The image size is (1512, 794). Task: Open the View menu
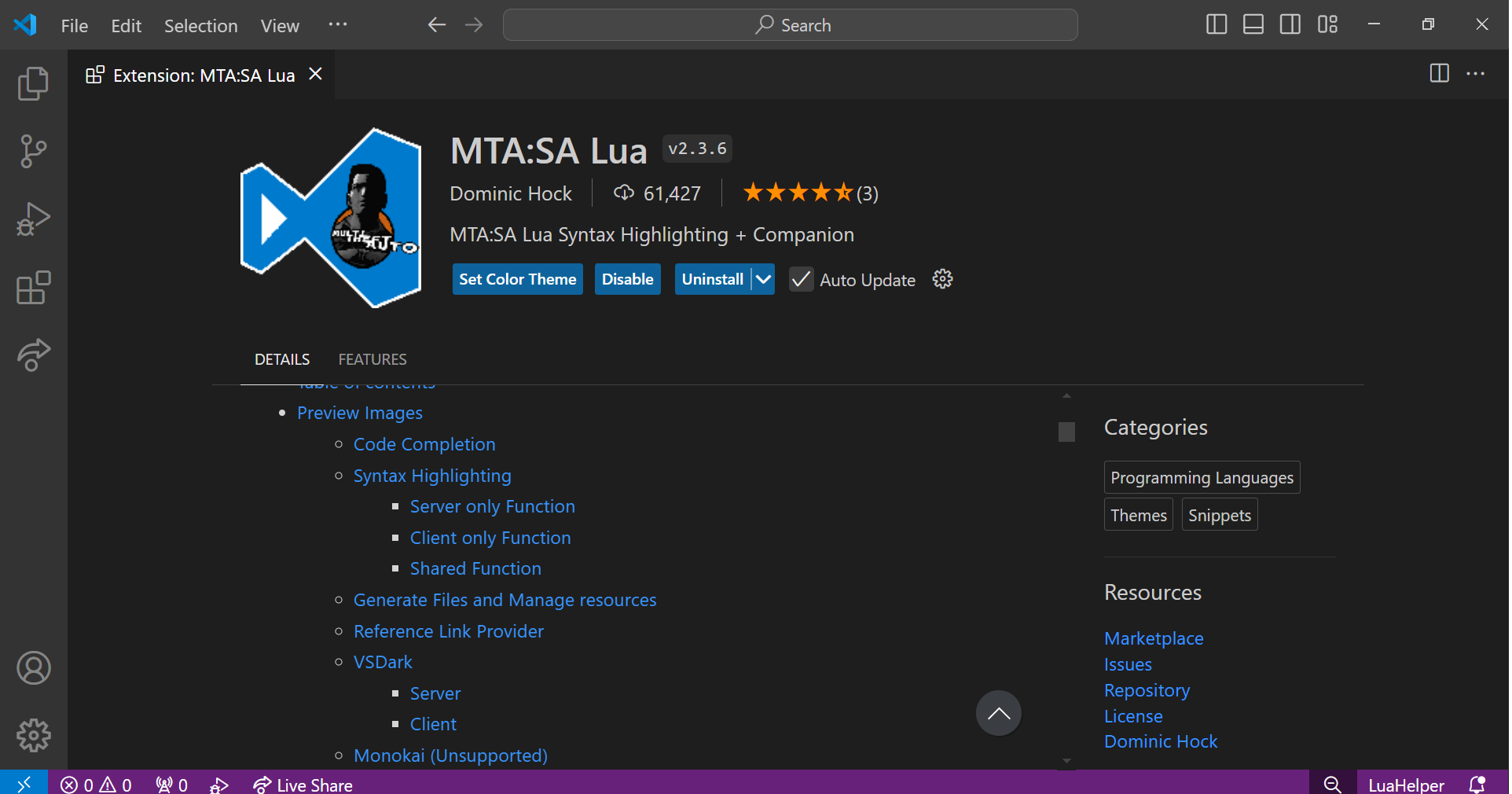[280, 26]
